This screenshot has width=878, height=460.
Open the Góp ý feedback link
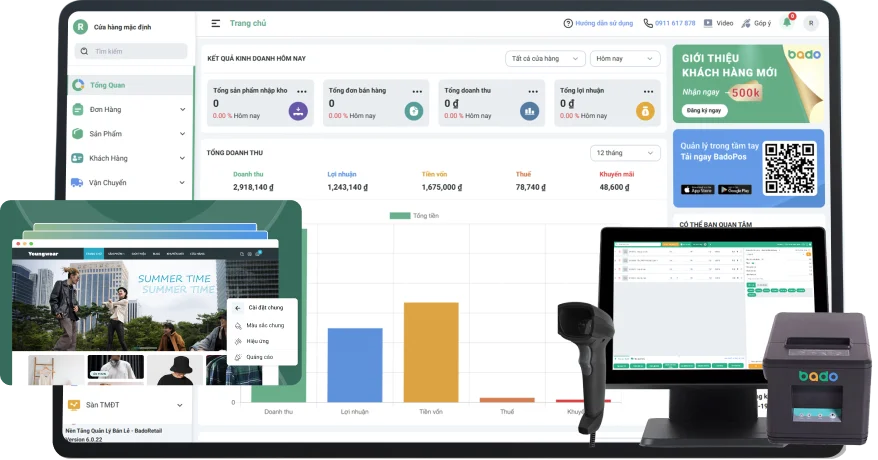[756, 24]
